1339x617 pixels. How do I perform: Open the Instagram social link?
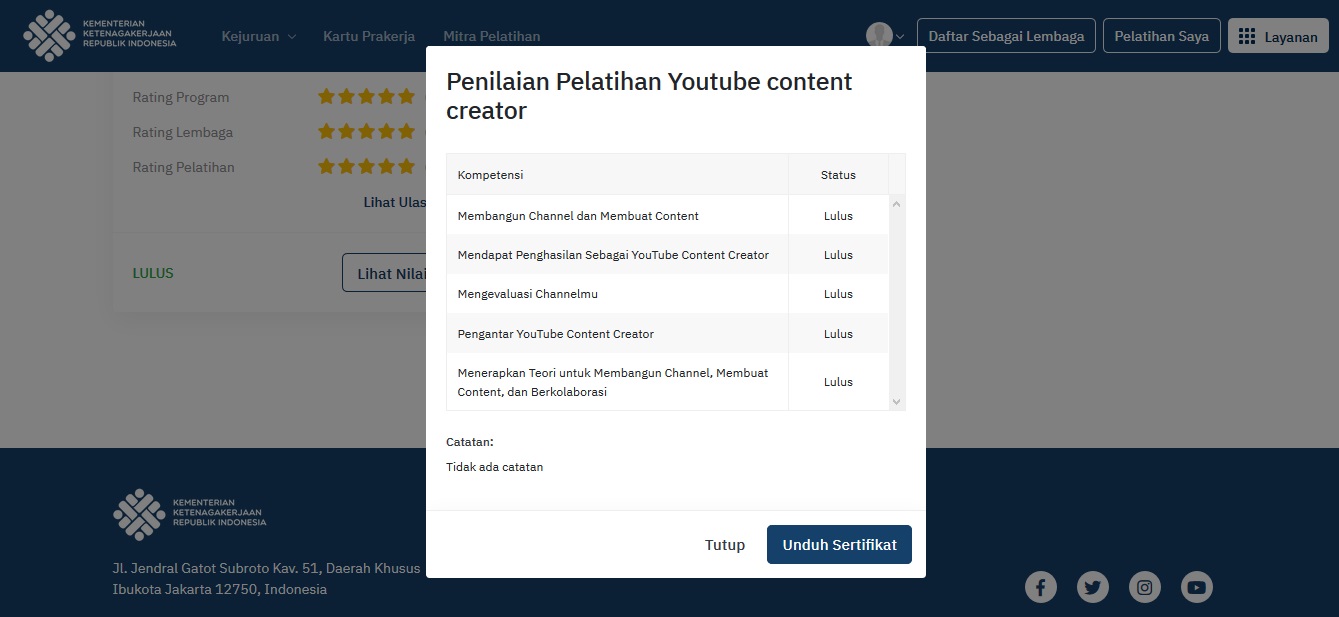pos(1145,587)
